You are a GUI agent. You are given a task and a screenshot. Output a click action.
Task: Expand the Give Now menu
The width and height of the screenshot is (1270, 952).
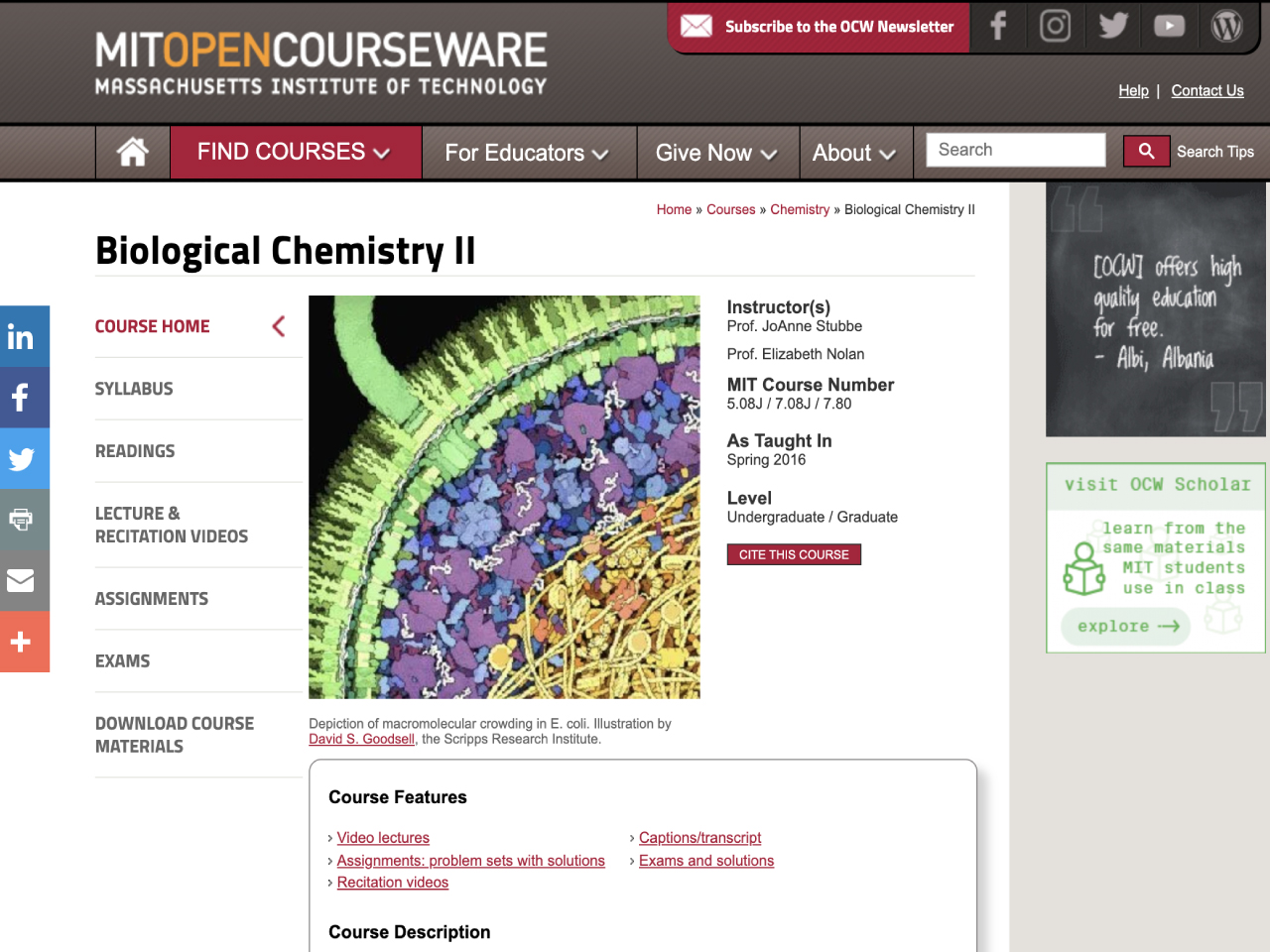717,153
